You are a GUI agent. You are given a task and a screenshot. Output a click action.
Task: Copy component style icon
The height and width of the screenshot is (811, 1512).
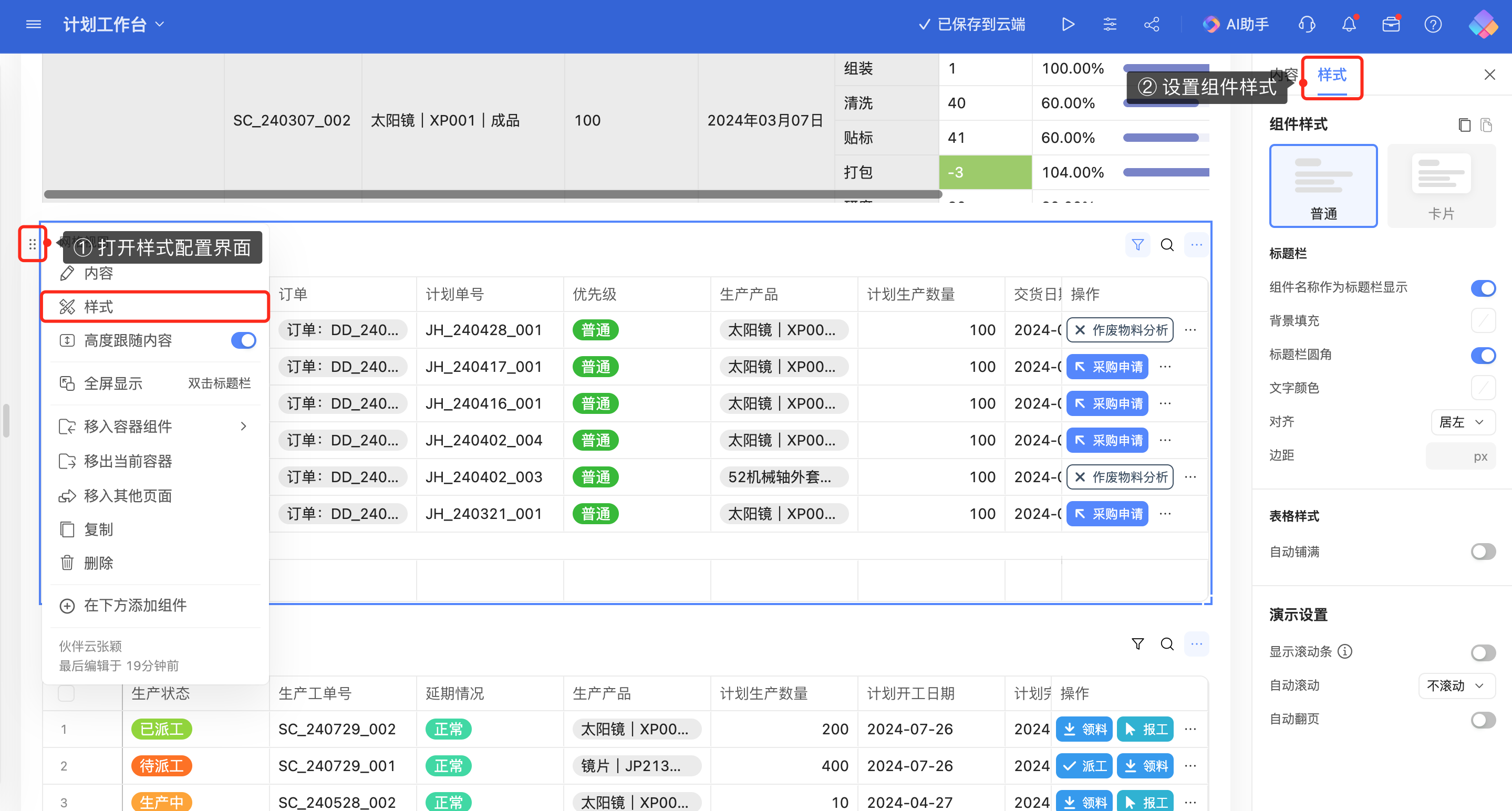tap(1464, 124)
